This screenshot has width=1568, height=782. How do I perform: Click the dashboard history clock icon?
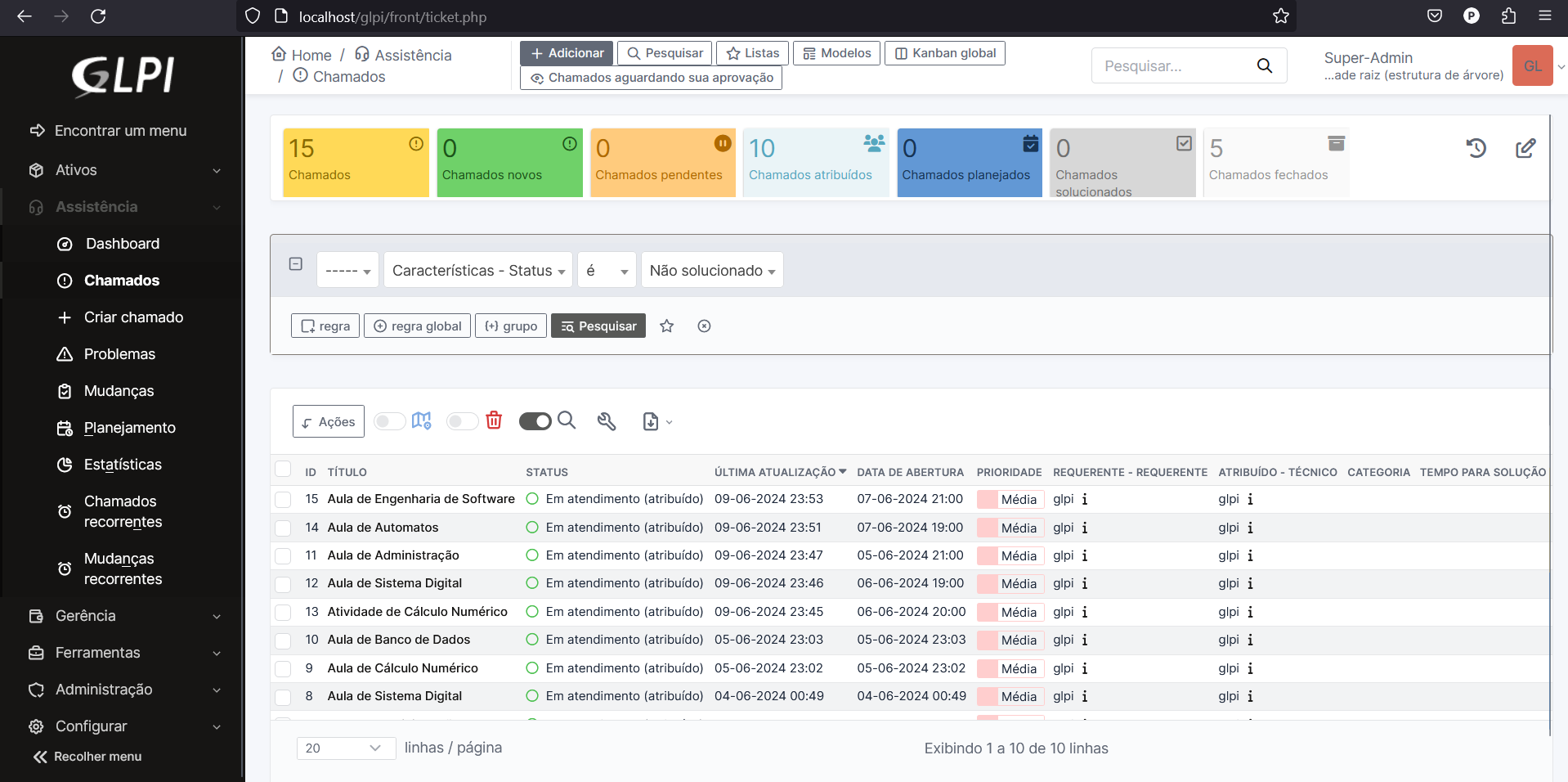pos(1476,148)
